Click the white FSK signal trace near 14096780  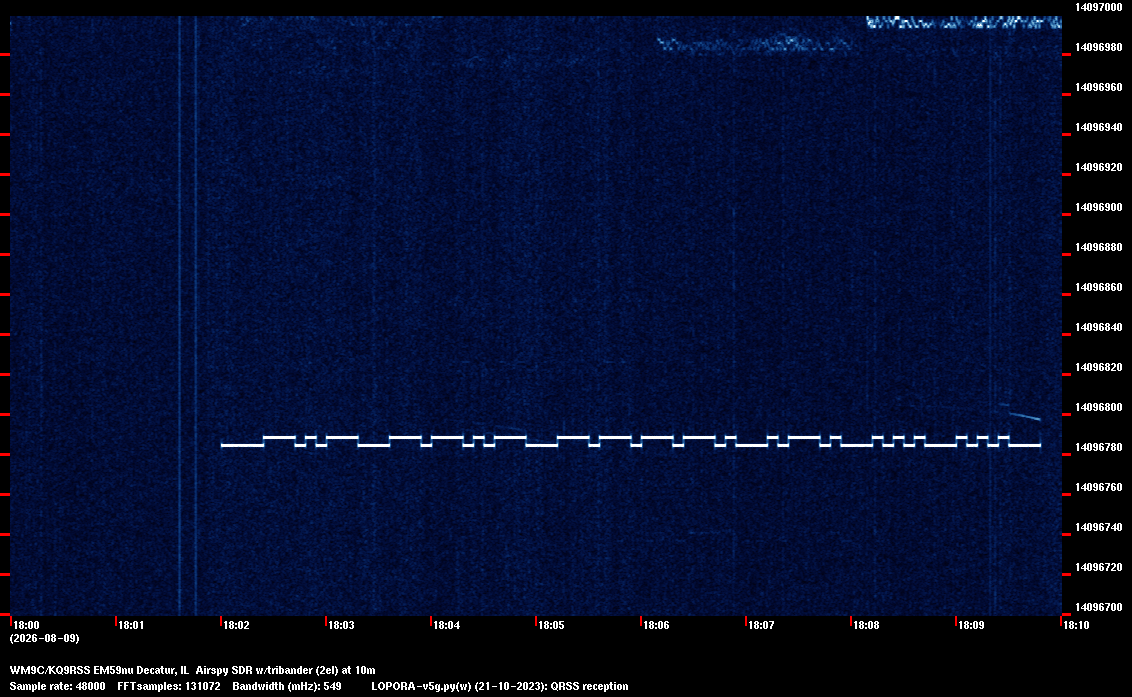pos(631,441)
